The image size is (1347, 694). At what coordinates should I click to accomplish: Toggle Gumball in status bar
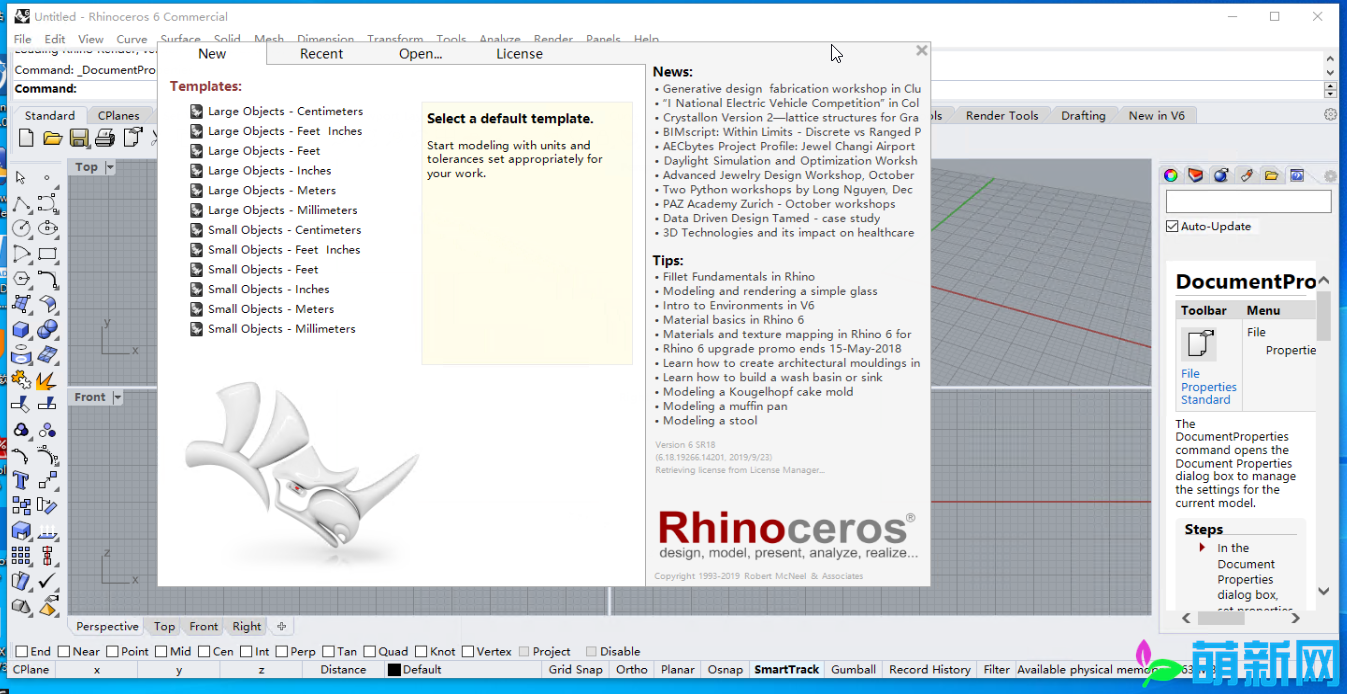pyautogui.click(x=853, y=670)
